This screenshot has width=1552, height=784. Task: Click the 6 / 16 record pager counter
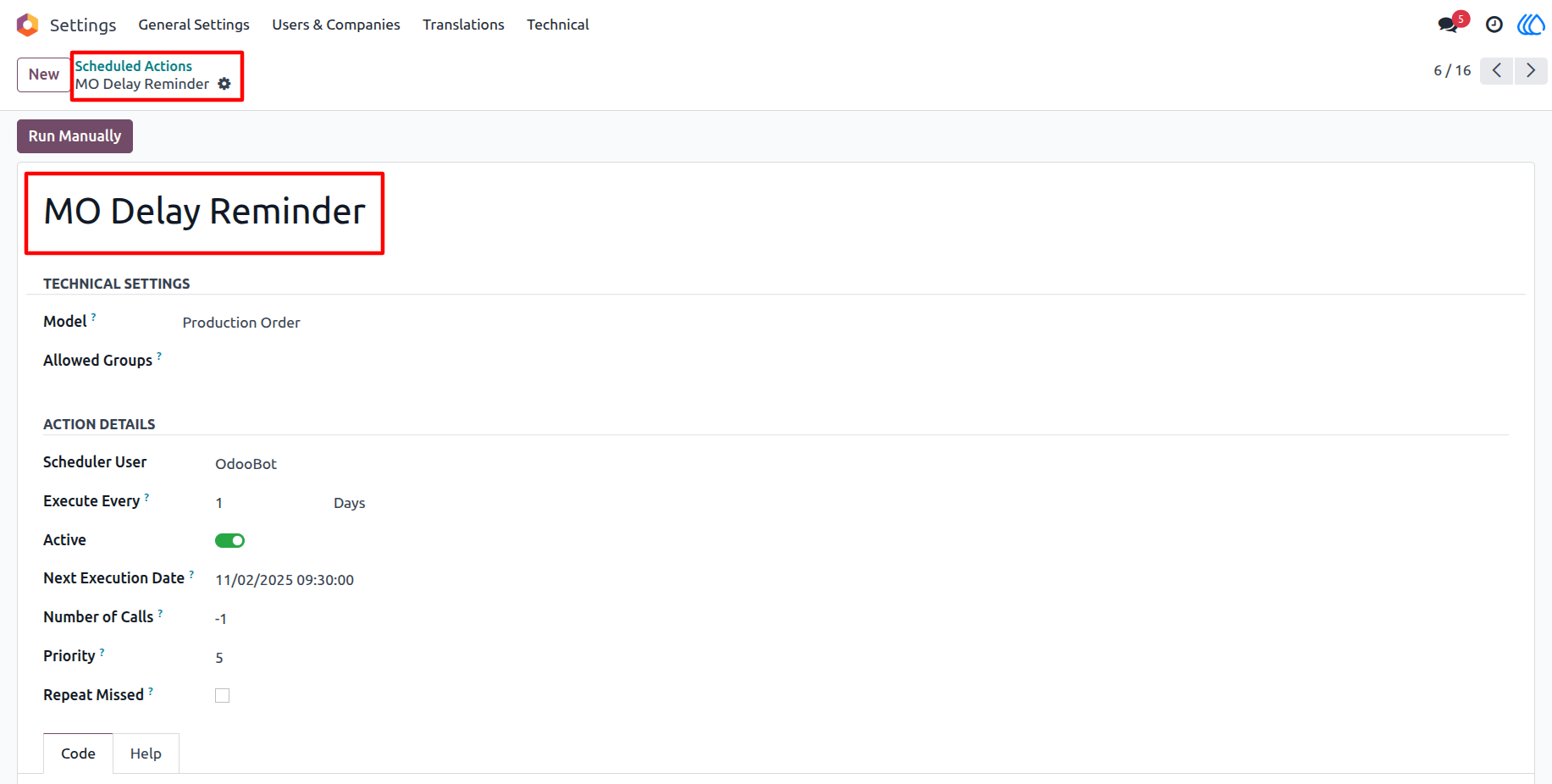[x=1452, y=70]
